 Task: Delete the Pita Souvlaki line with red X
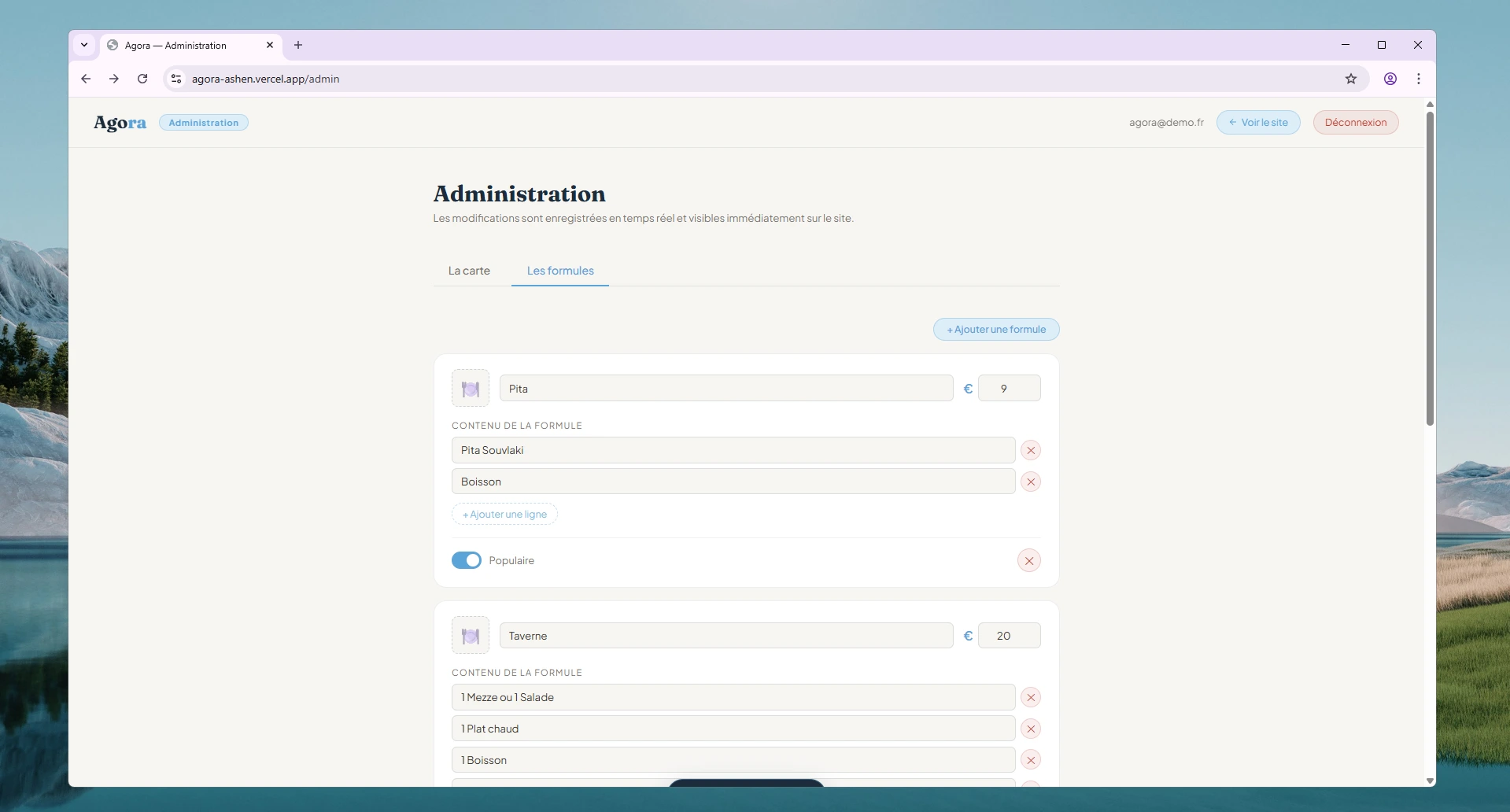[x=1031, y=450]
